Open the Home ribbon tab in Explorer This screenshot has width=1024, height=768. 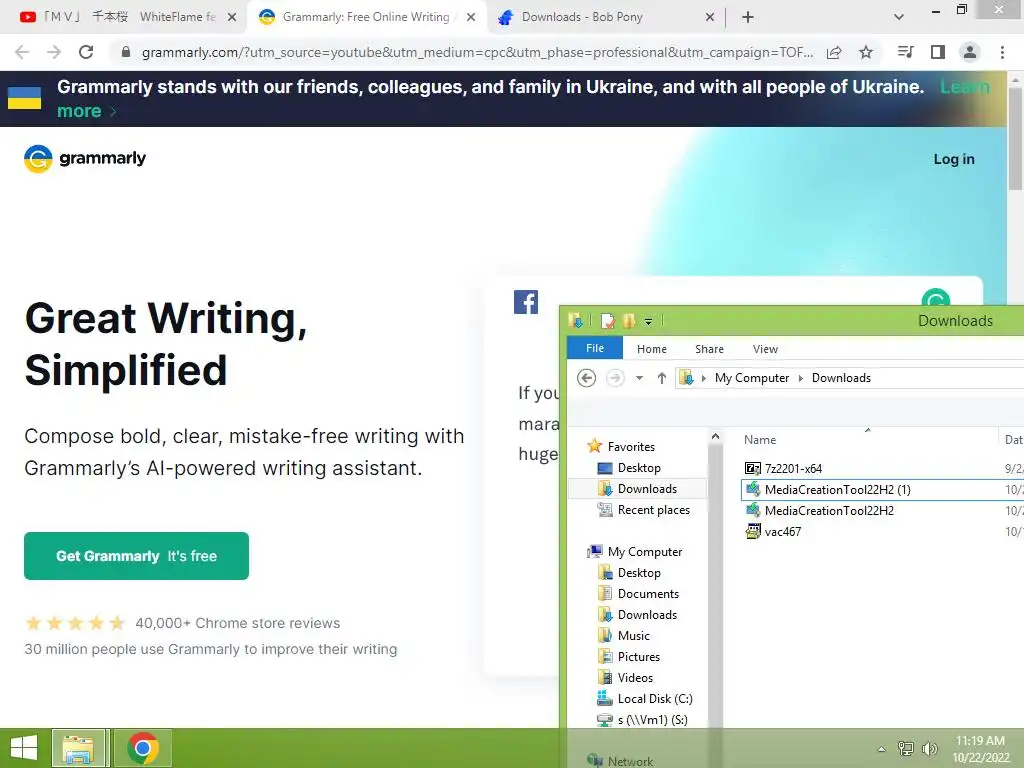pyautogui.click(x=652, y=349)
